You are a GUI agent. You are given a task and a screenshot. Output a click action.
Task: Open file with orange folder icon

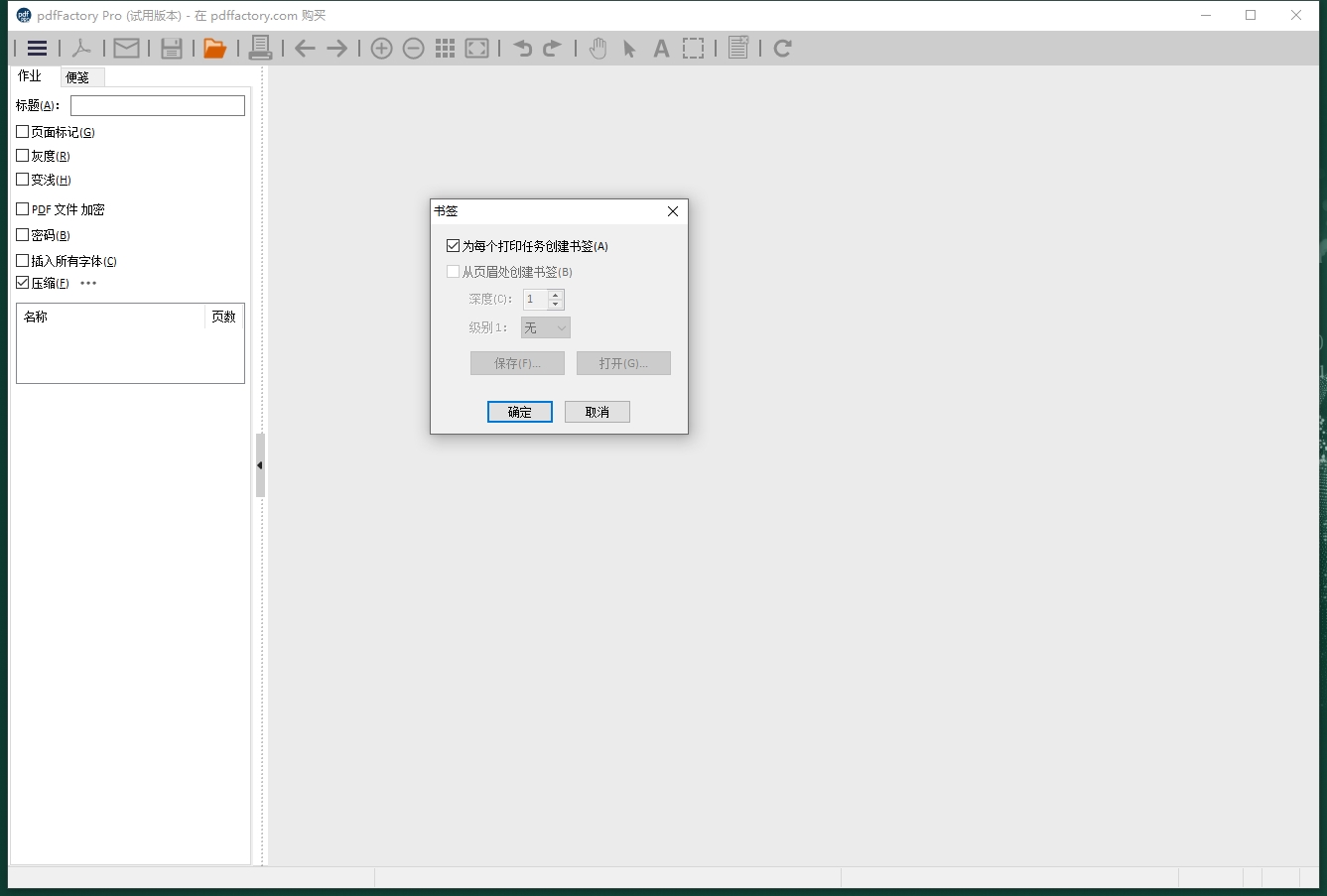215,48
